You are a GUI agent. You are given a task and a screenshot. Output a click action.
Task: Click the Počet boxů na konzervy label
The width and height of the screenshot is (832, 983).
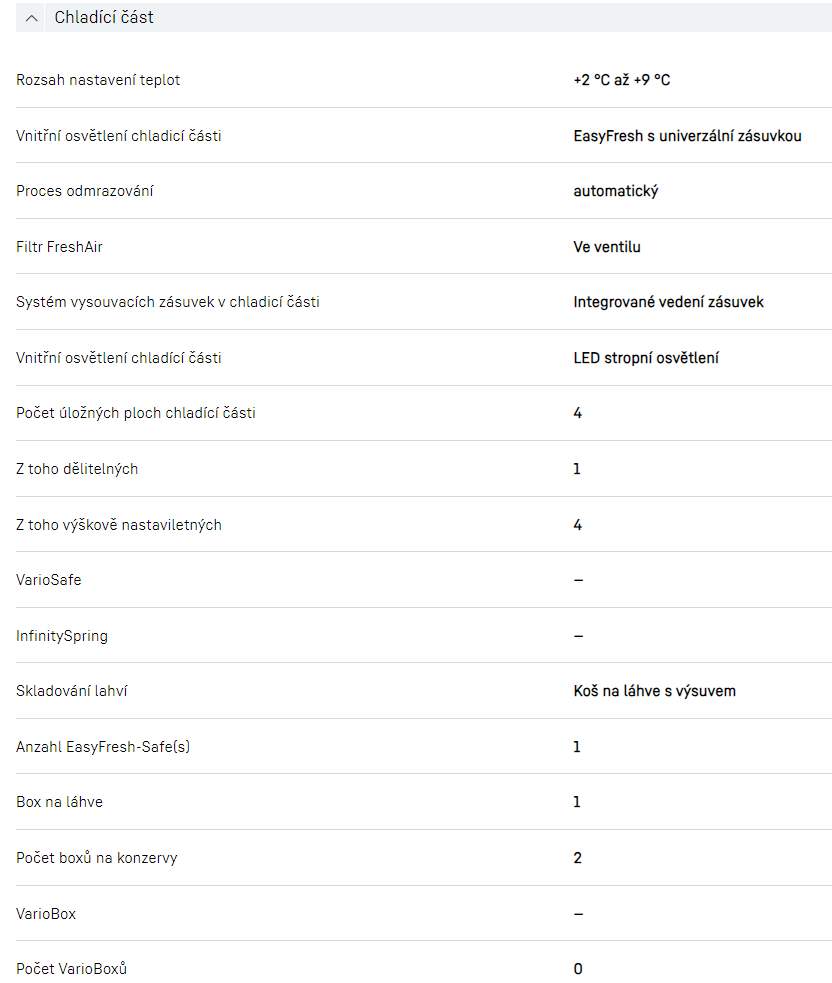point(97,858)
